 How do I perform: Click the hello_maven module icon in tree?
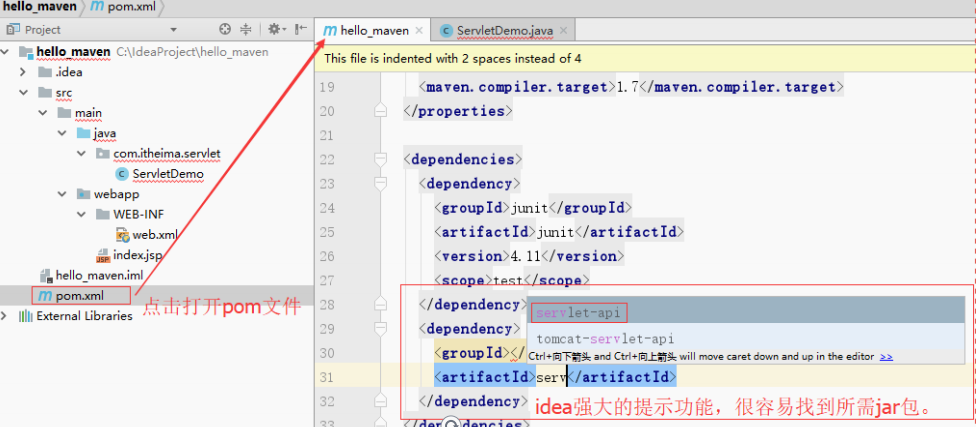coord(26,52)
